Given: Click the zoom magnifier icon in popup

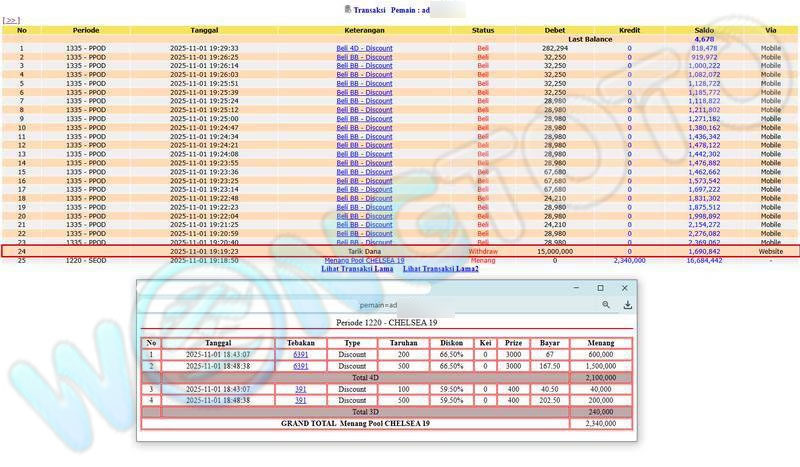Looking at the screenshot, I should (x=606, y=305).
